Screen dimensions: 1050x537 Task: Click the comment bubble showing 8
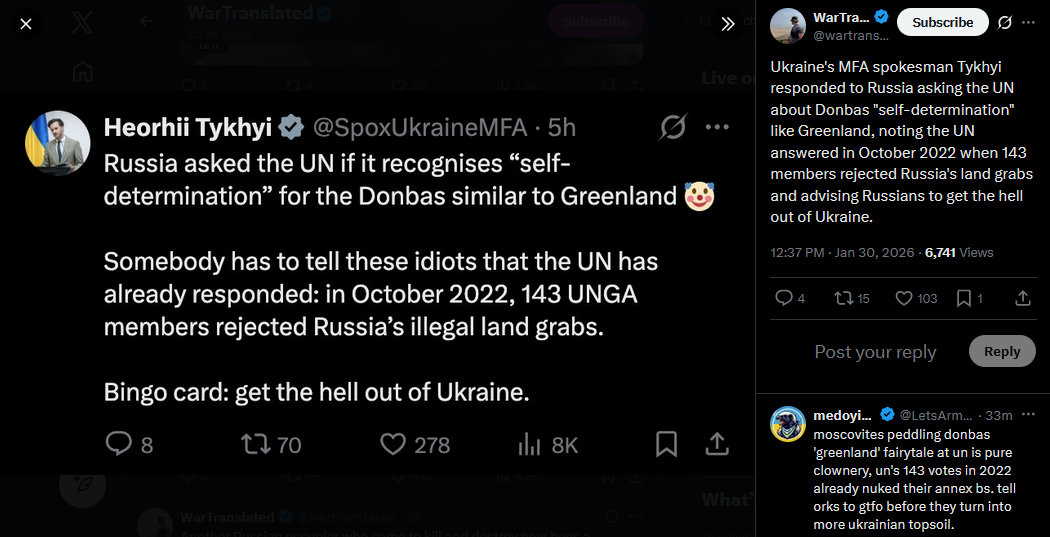click(x=129, y=445)
